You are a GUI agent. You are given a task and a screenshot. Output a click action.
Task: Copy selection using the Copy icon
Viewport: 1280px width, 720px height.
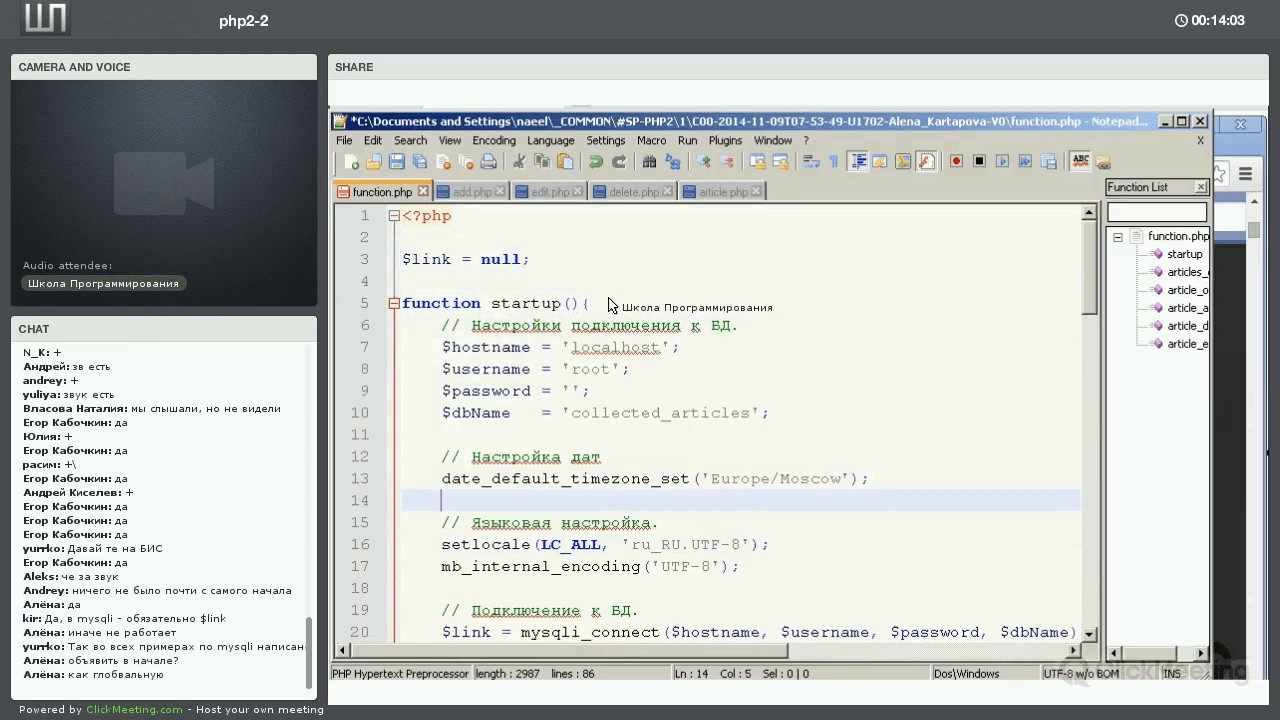[x=542, y=162]
